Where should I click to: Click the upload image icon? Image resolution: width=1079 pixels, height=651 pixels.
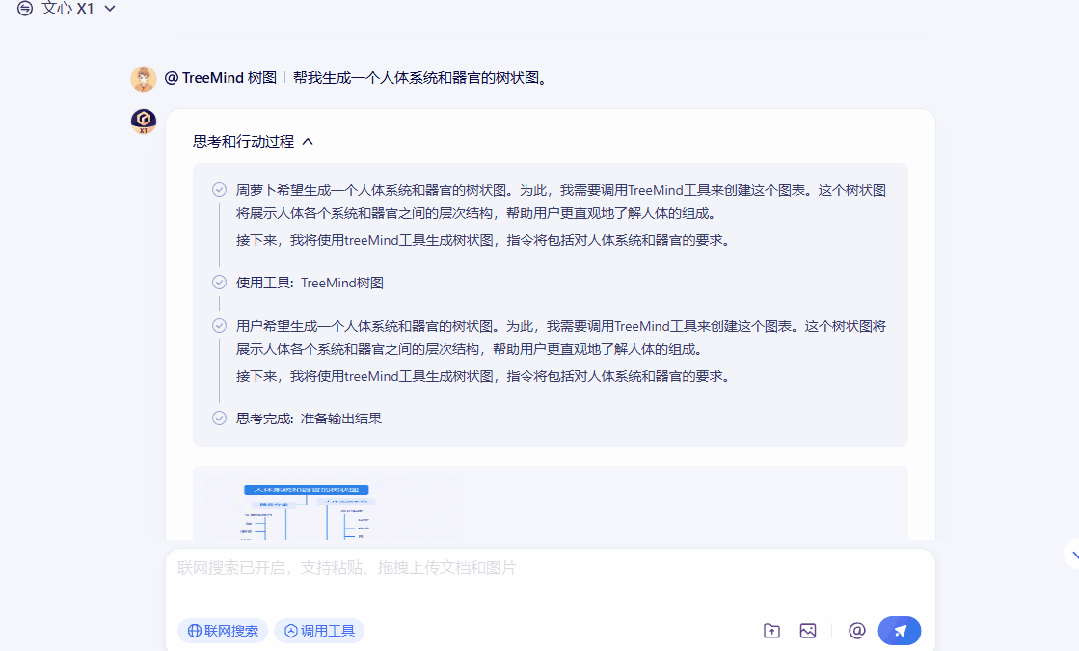[x=808, y=630]
